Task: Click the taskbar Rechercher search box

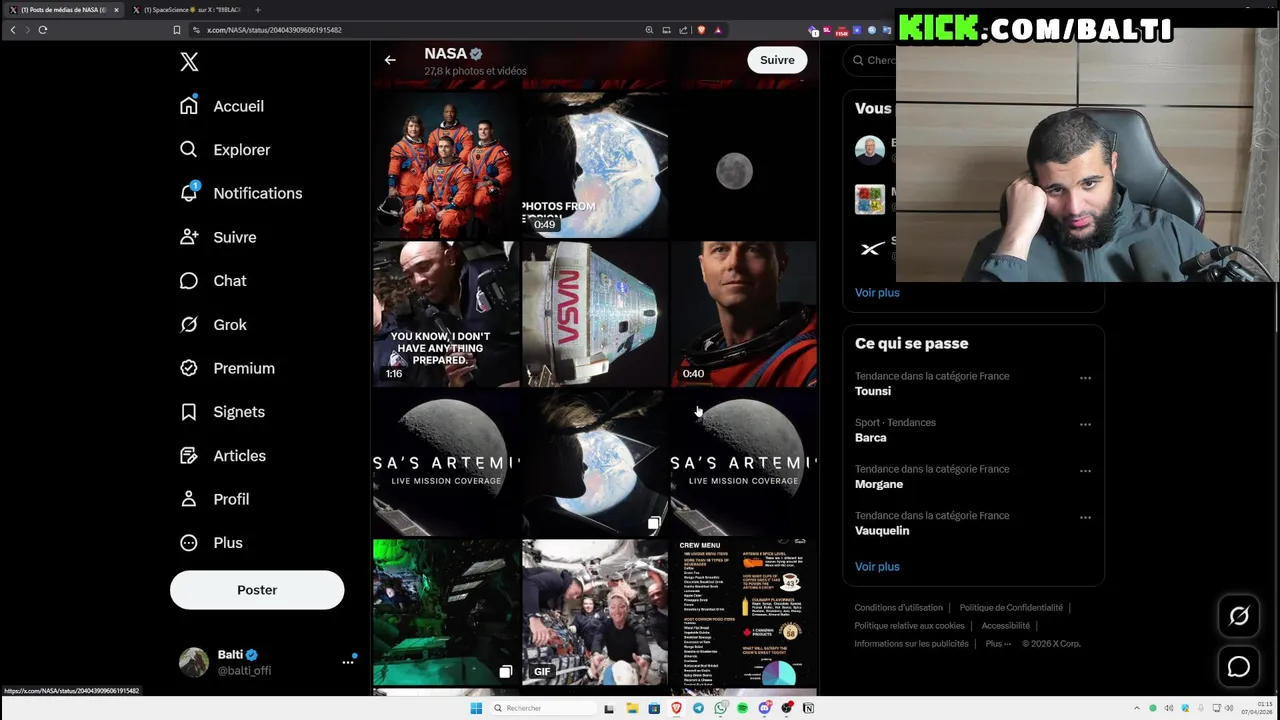Action: point(541,708)
